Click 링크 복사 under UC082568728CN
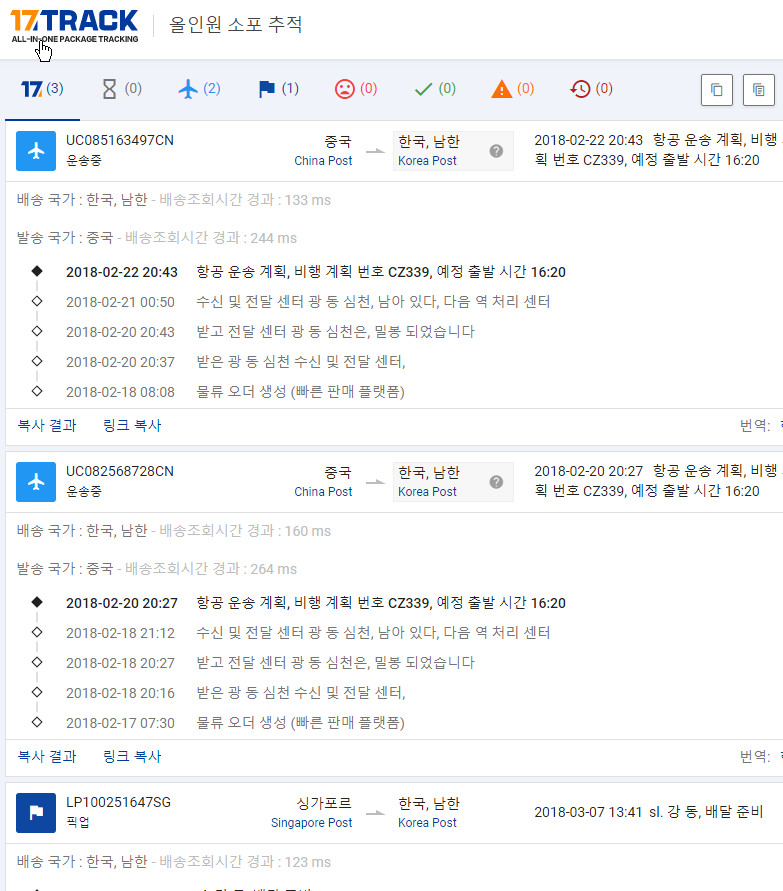Viewport: 783px width, 891px height. [x=132, y=756]
